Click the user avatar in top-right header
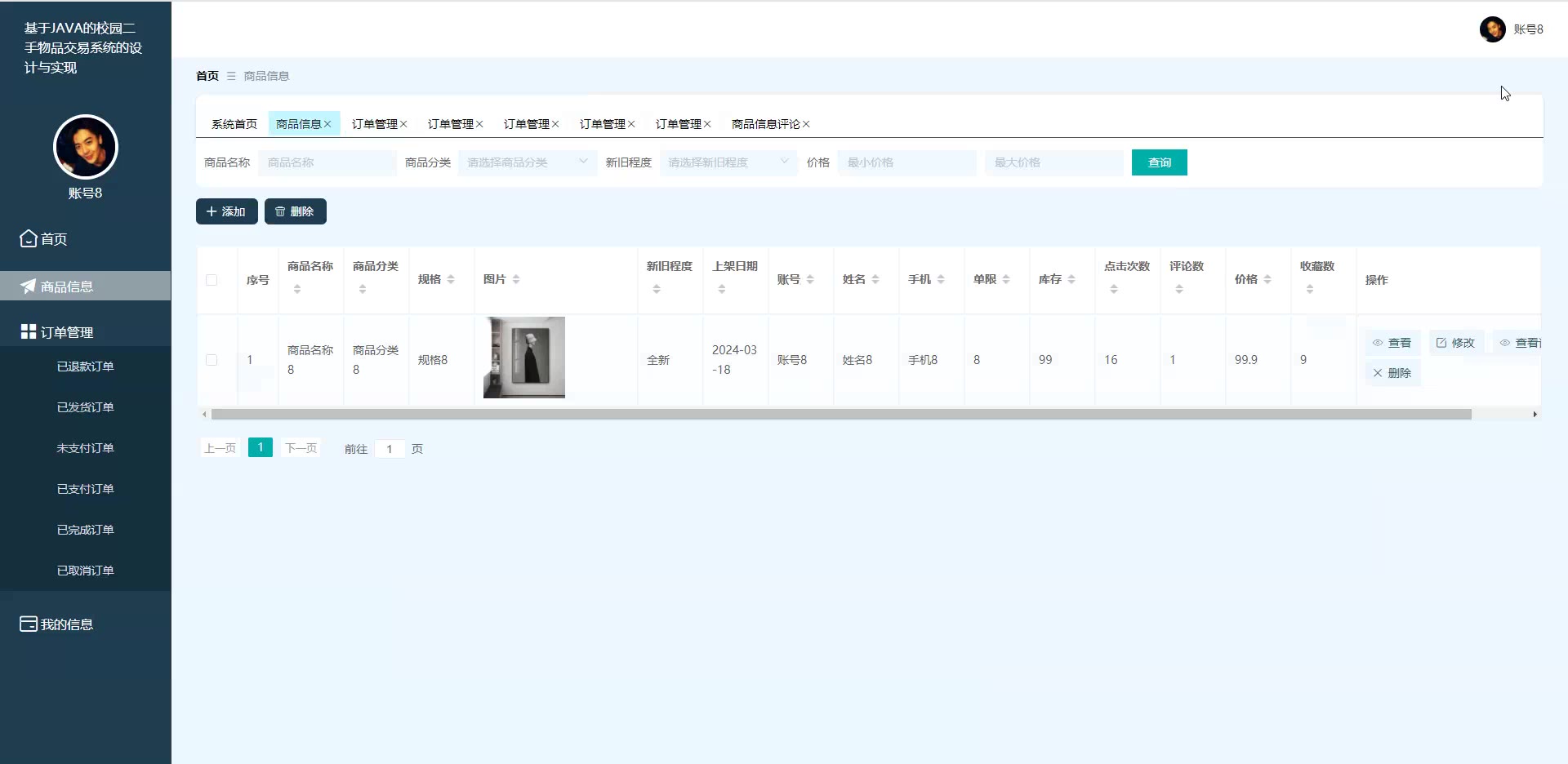 1492,29
